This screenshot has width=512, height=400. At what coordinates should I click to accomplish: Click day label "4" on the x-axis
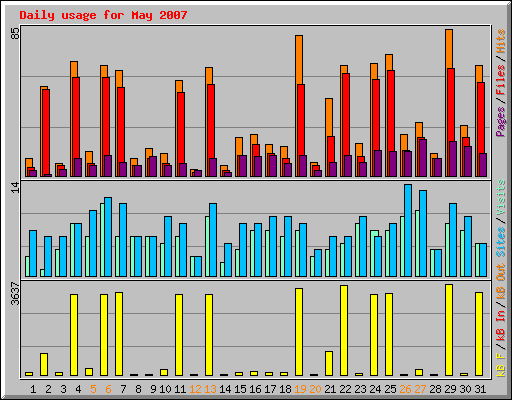(x=78, y=389)
